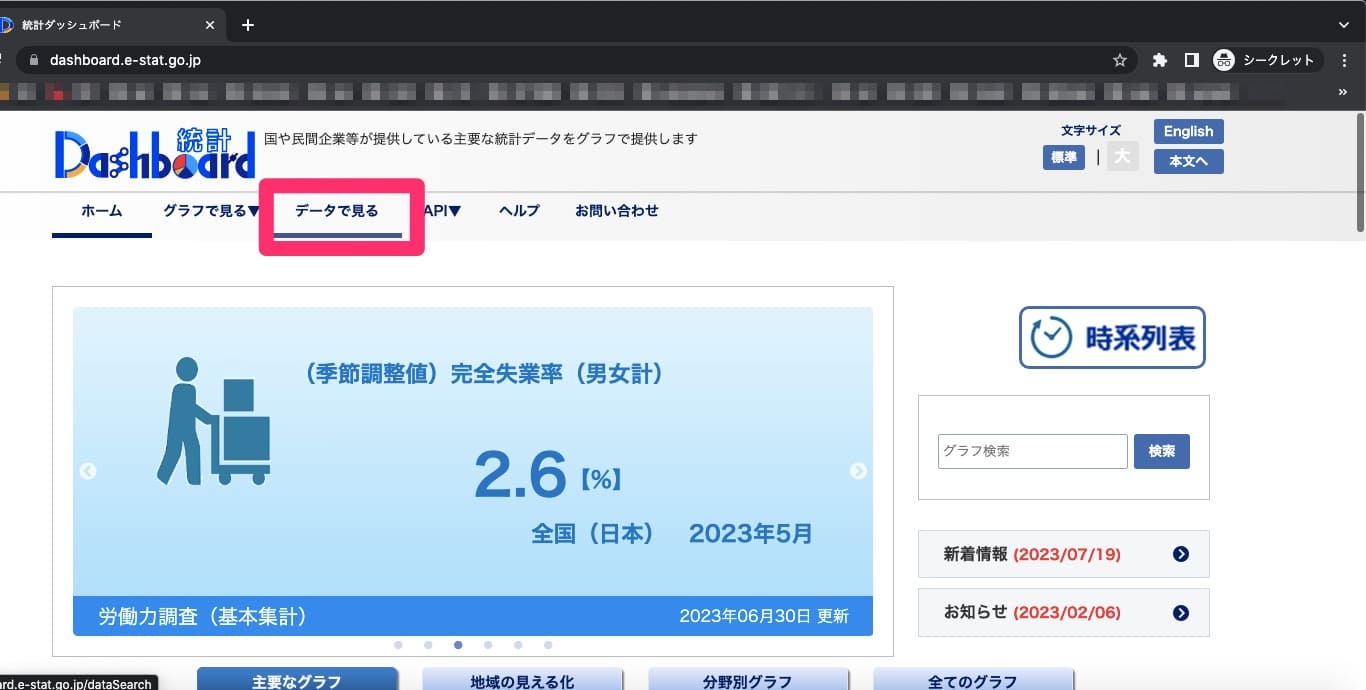1366x690 pixels.
Task: Set text size to 大
Action: [1122, 157]
